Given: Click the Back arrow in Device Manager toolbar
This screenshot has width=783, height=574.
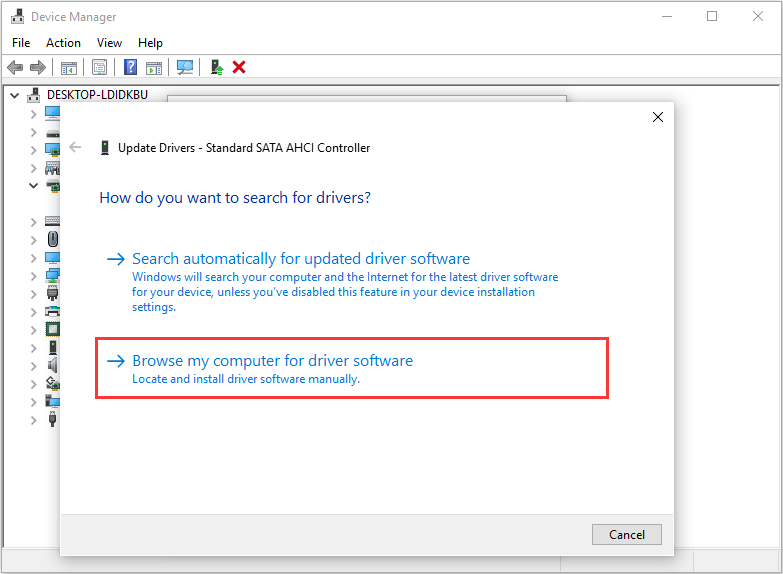Looking at the screenshot, I should coord(15,67).
